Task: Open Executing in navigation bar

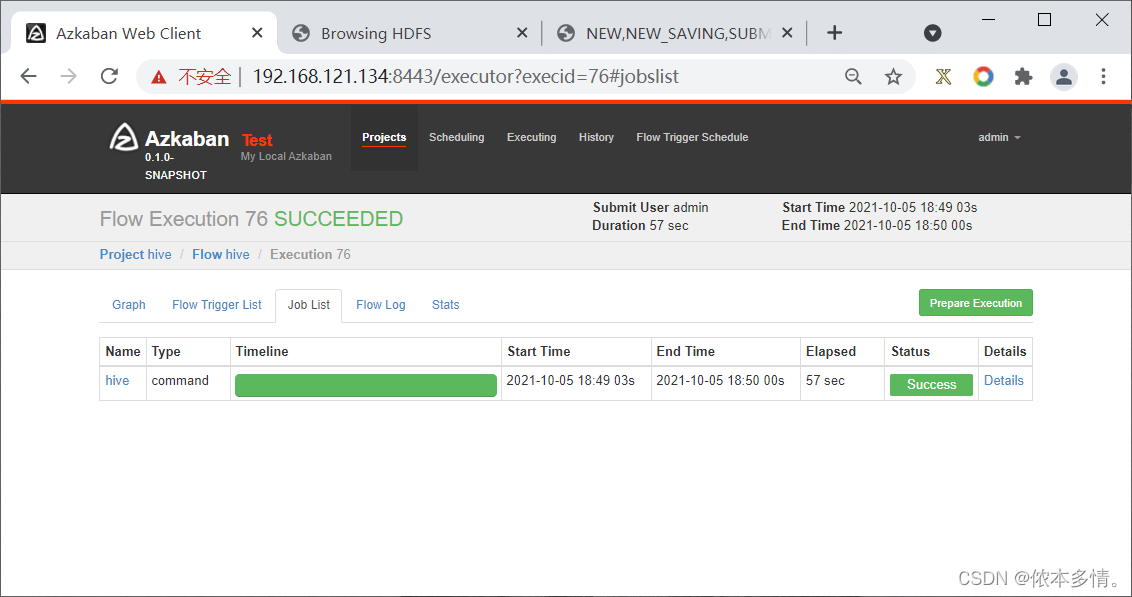Action: (x=531, y=137)
